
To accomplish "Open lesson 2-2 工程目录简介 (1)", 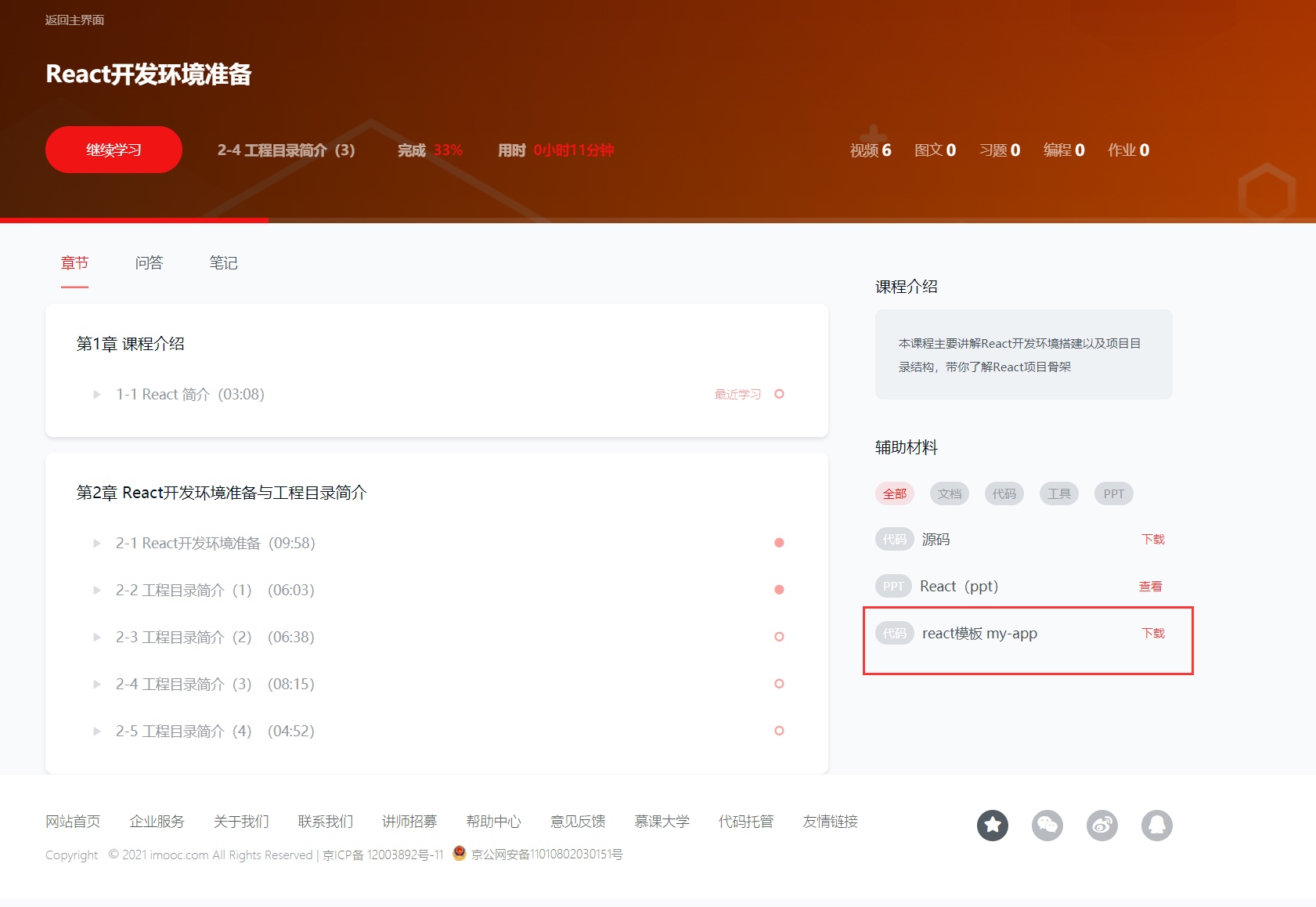I will coord(215,590).
